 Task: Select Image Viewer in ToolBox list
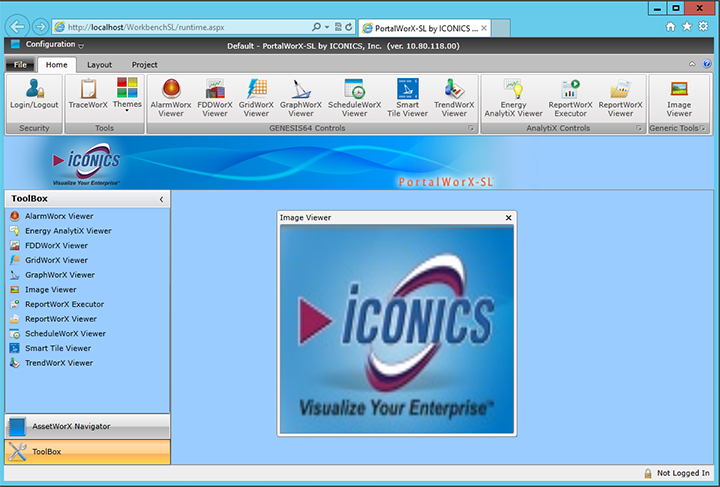[87, 290]
